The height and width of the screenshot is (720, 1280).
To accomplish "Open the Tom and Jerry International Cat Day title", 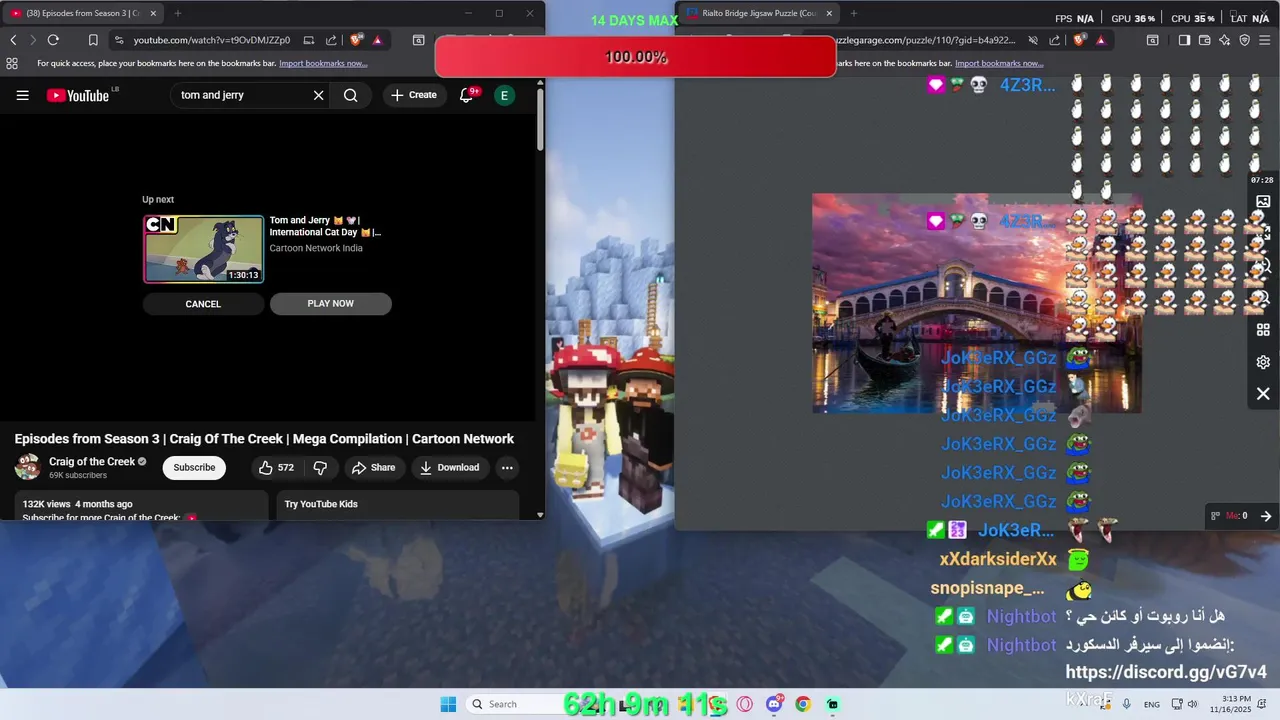I will pyautogui.click(x=325, y=226).
